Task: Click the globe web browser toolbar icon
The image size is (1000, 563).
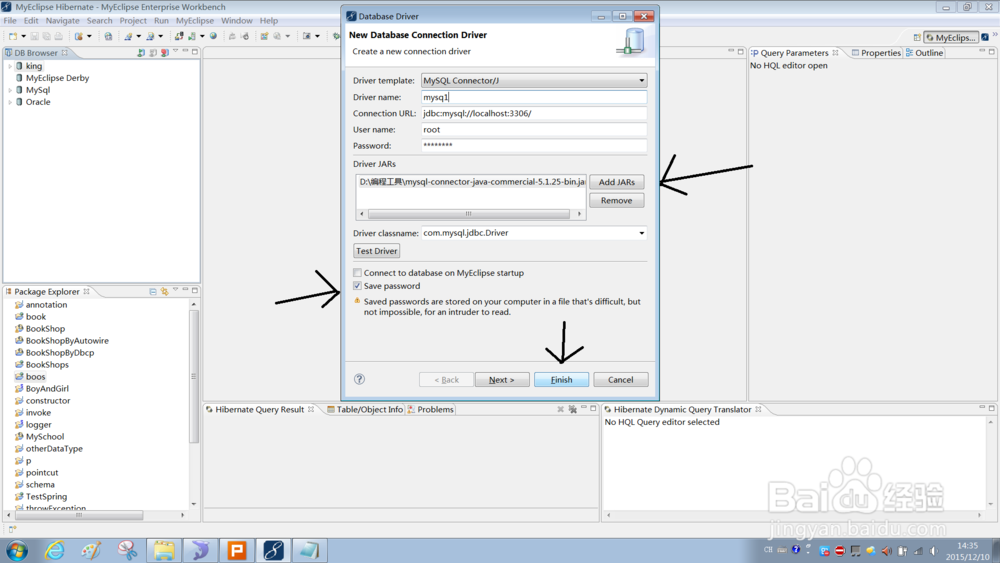Action: click(213, 36)
